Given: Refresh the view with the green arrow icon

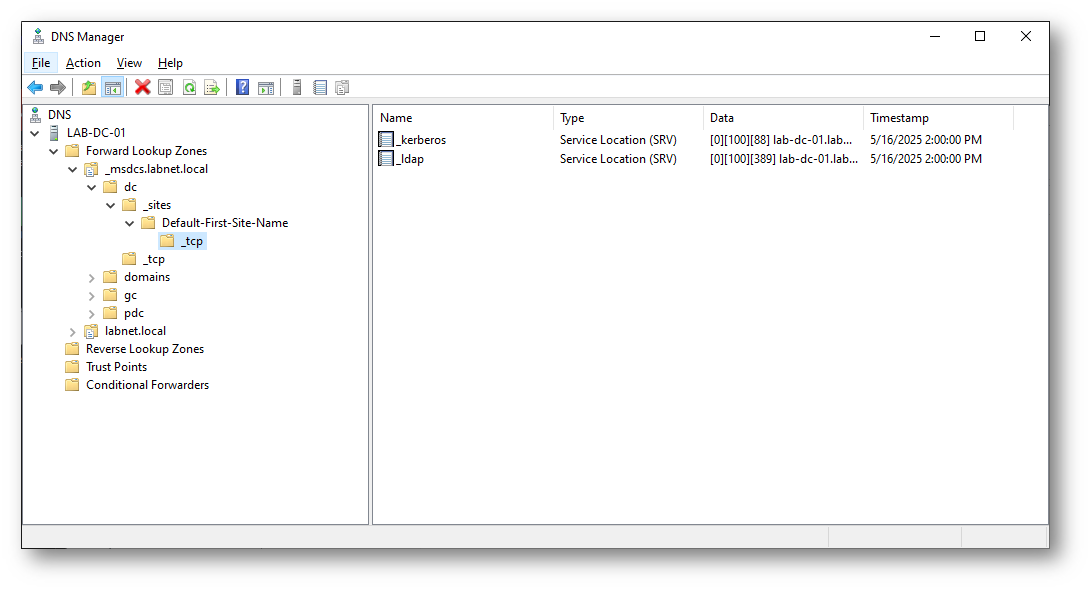Looking at the screenshot, I should pyautogui.click(x=189, y=88).
